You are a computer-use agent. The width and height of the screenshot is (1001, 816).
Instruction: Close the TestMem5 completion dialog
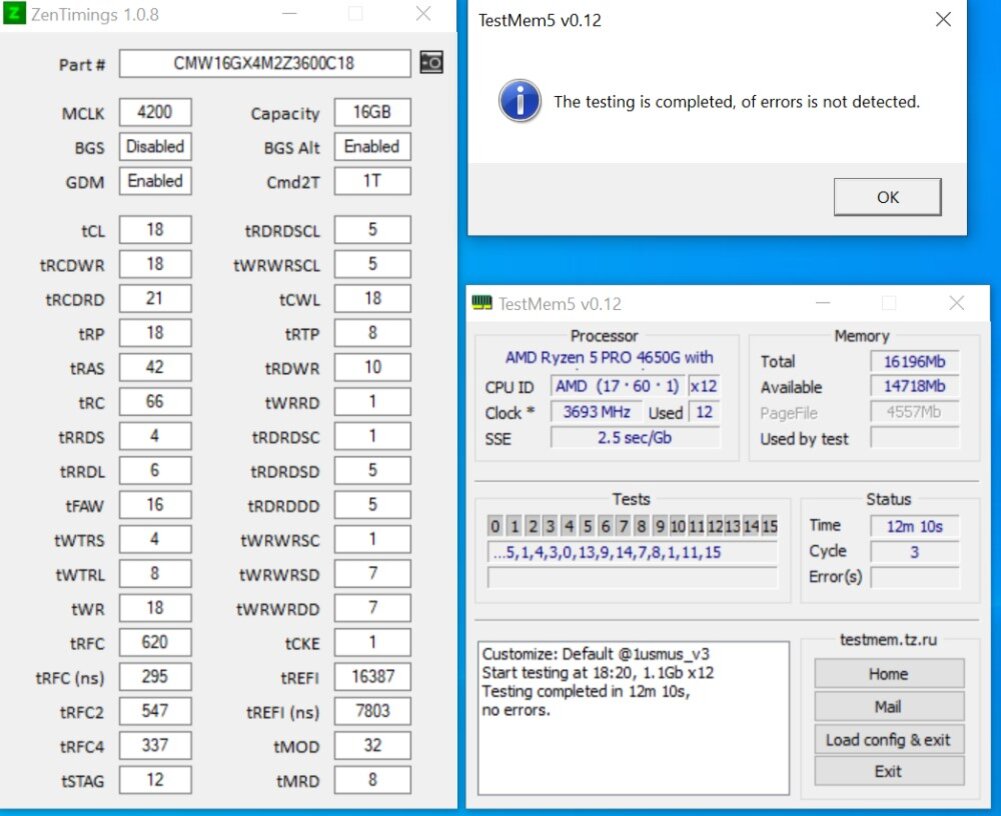coord(943,19)
